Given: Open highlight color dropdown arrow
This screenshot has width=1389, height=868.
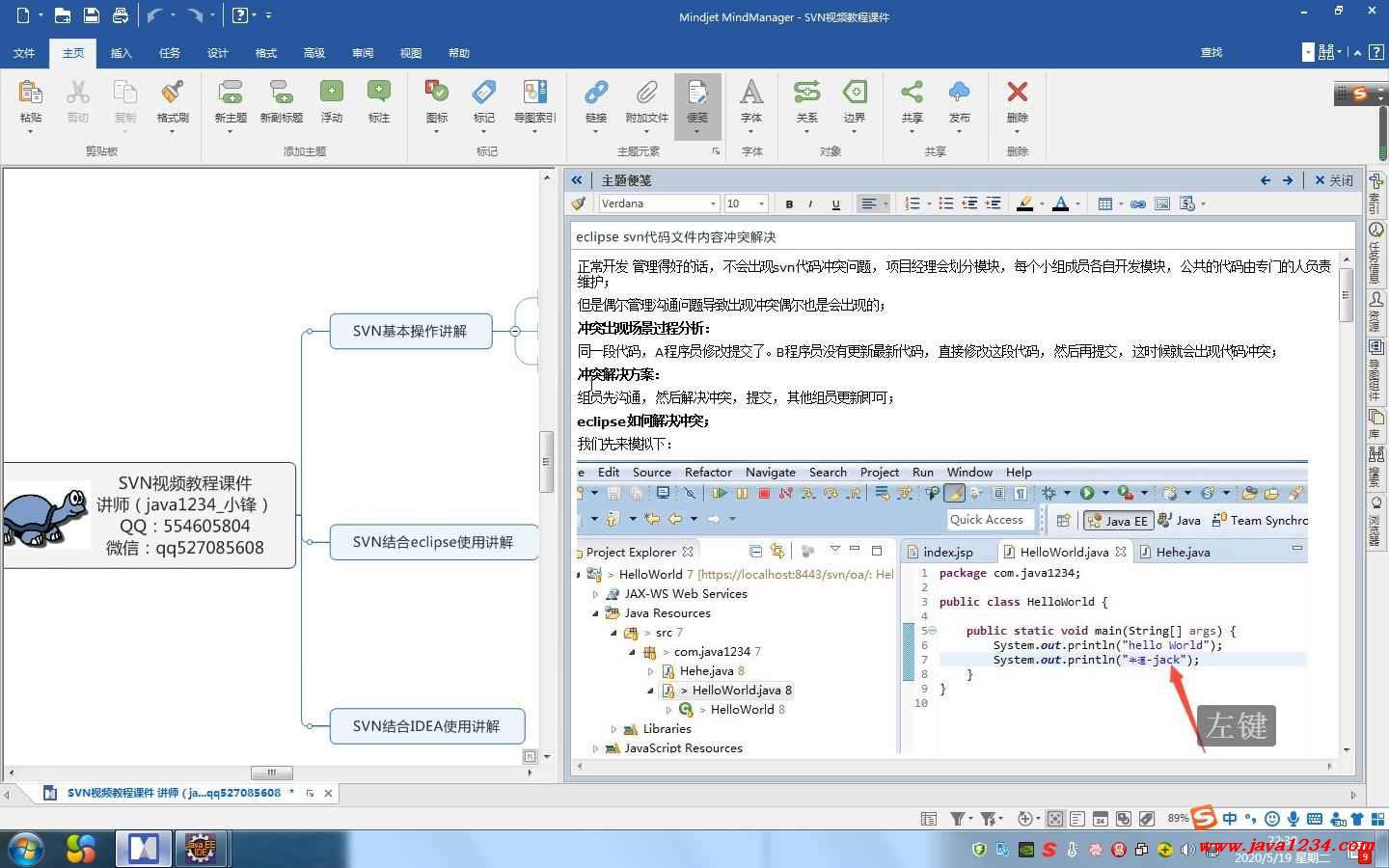Looking at the screenshot, I should (x=1042, y=203).
